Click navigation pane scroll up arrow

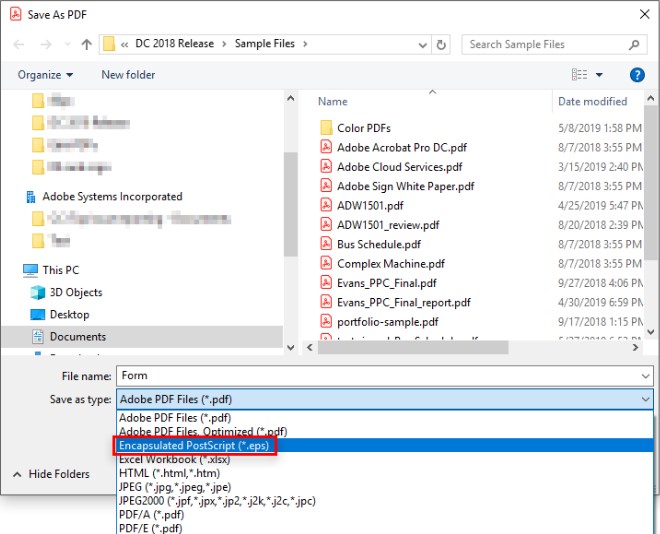click(x=290, y=98)
